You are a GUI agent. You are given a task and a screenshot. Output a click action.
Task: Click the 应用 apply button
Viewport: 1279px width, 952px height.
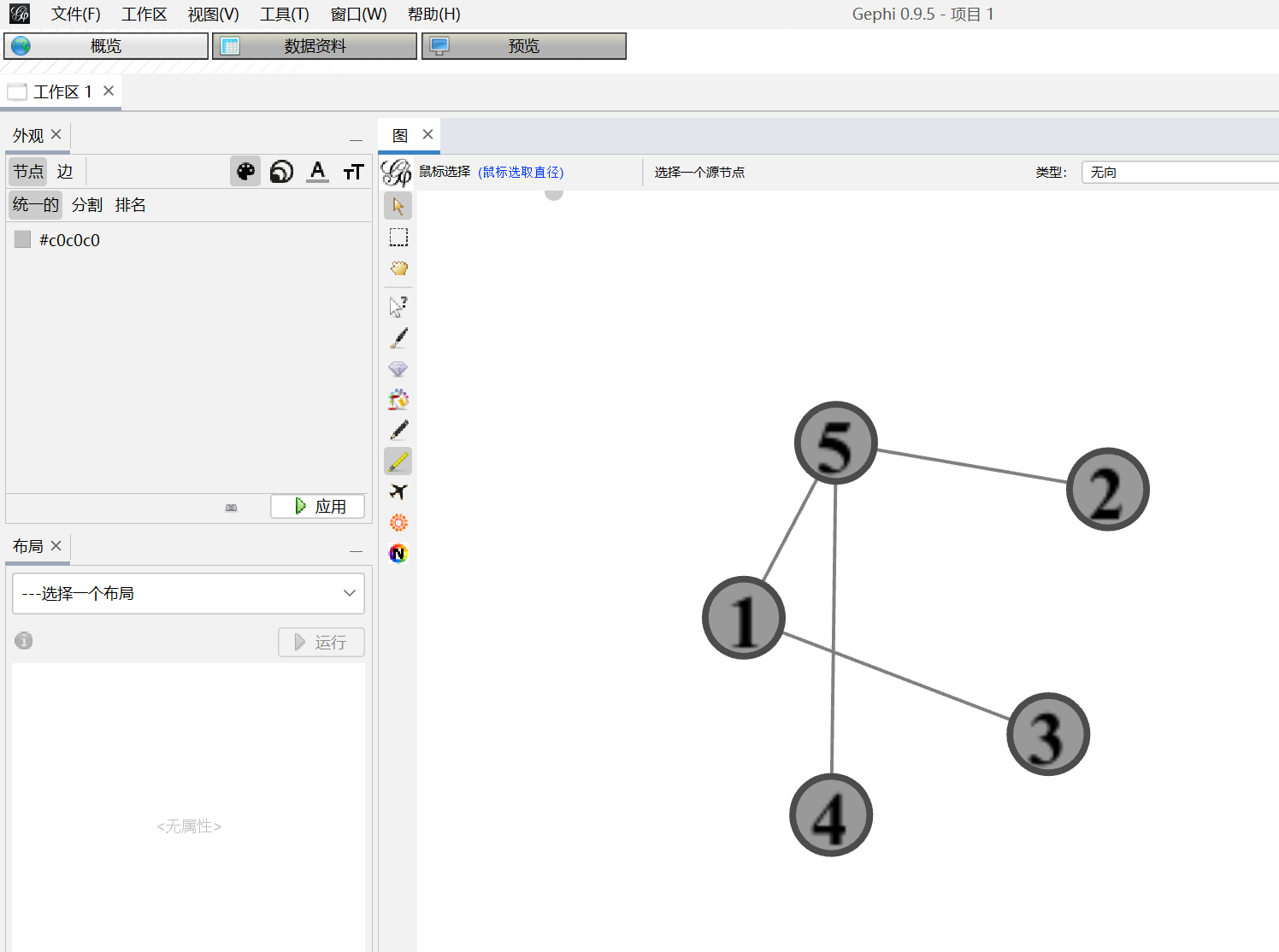click(x=317, y=507)
